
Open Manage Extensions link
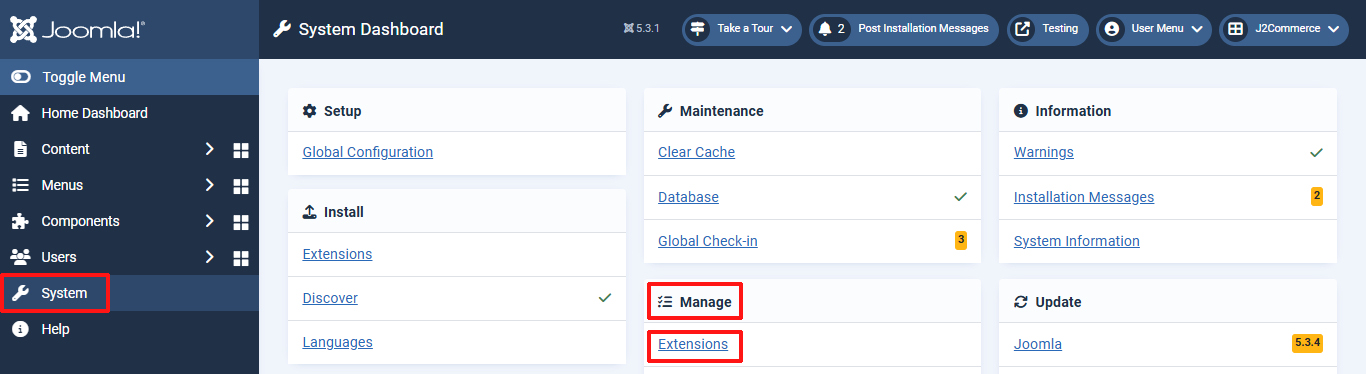[693, 344]
